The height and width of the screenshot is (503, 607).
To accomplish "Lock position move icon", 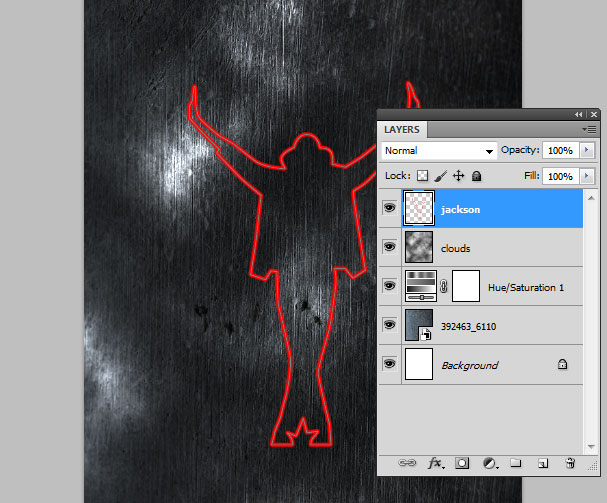I will tap(459, 176).
